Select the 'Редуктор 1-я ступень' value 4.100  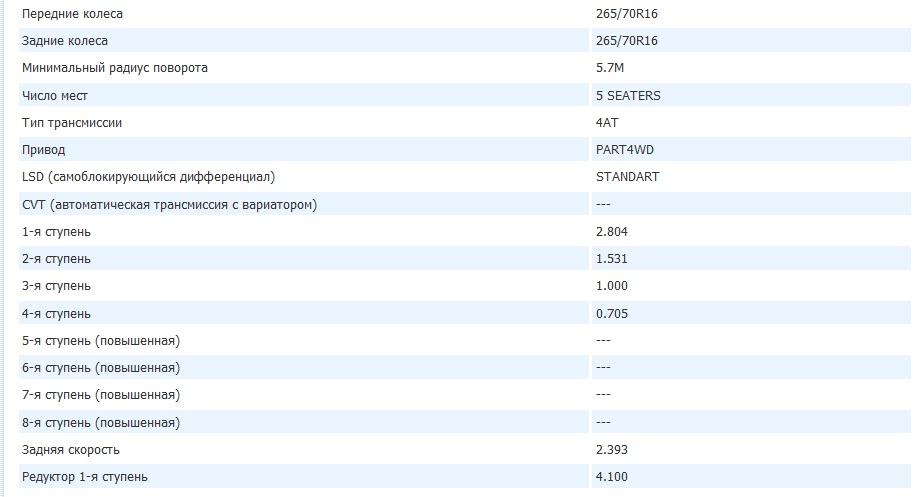[611, 476]
